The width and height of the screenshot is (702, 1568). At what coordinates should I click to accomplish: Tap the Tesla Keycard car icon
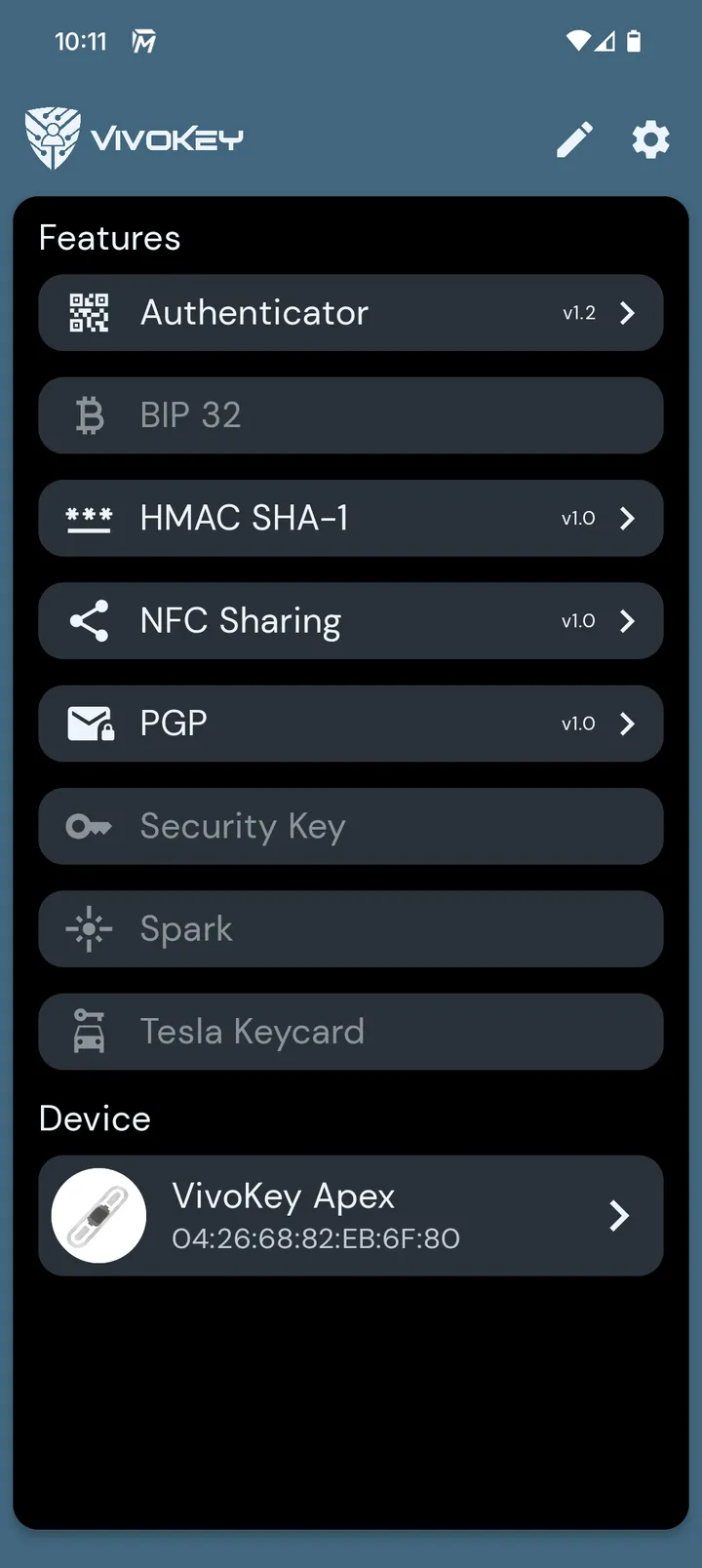tap(89, 1032)
